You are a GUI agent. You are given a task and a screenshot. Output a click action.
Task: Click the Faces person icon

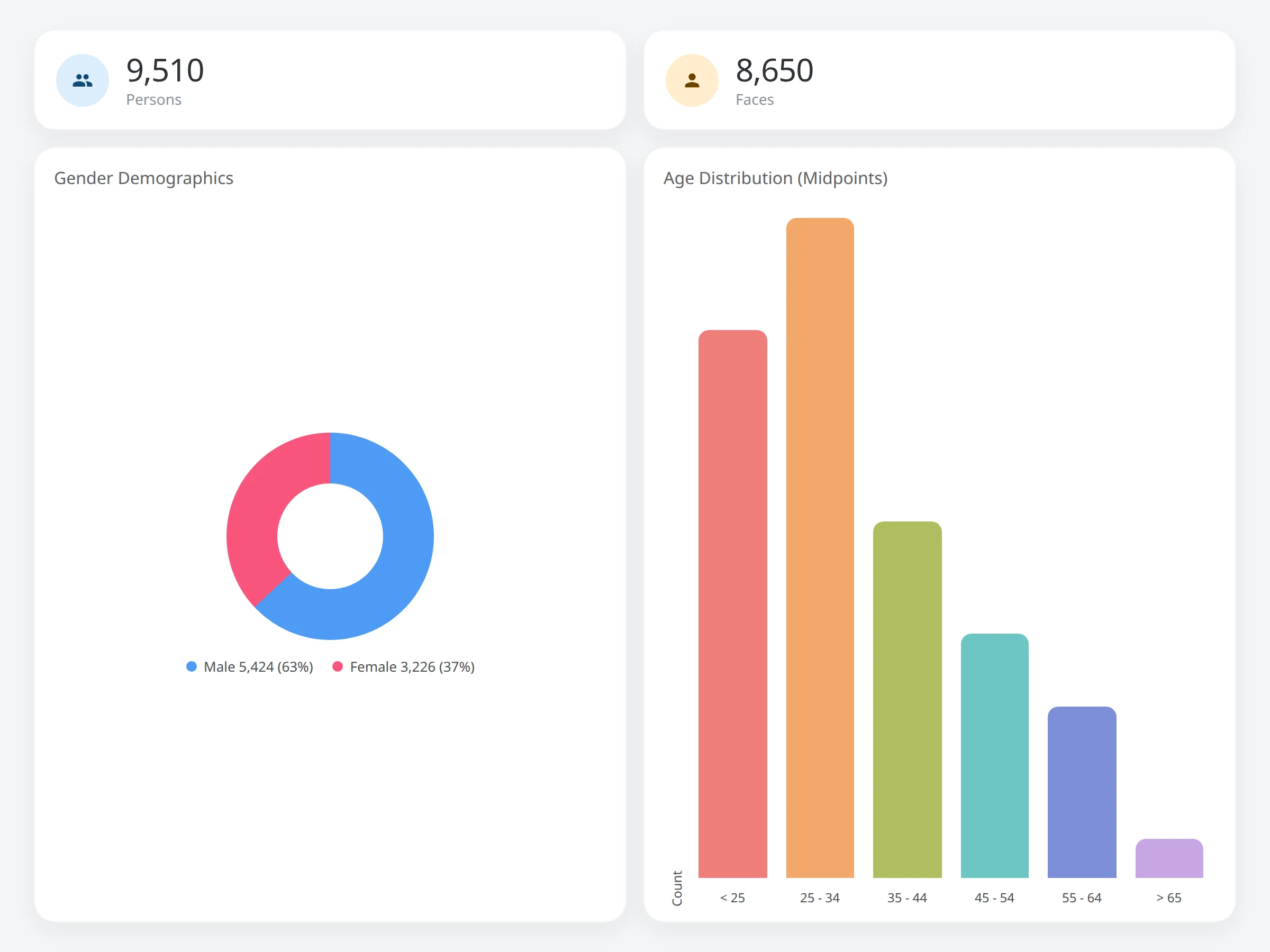[692, 80]
